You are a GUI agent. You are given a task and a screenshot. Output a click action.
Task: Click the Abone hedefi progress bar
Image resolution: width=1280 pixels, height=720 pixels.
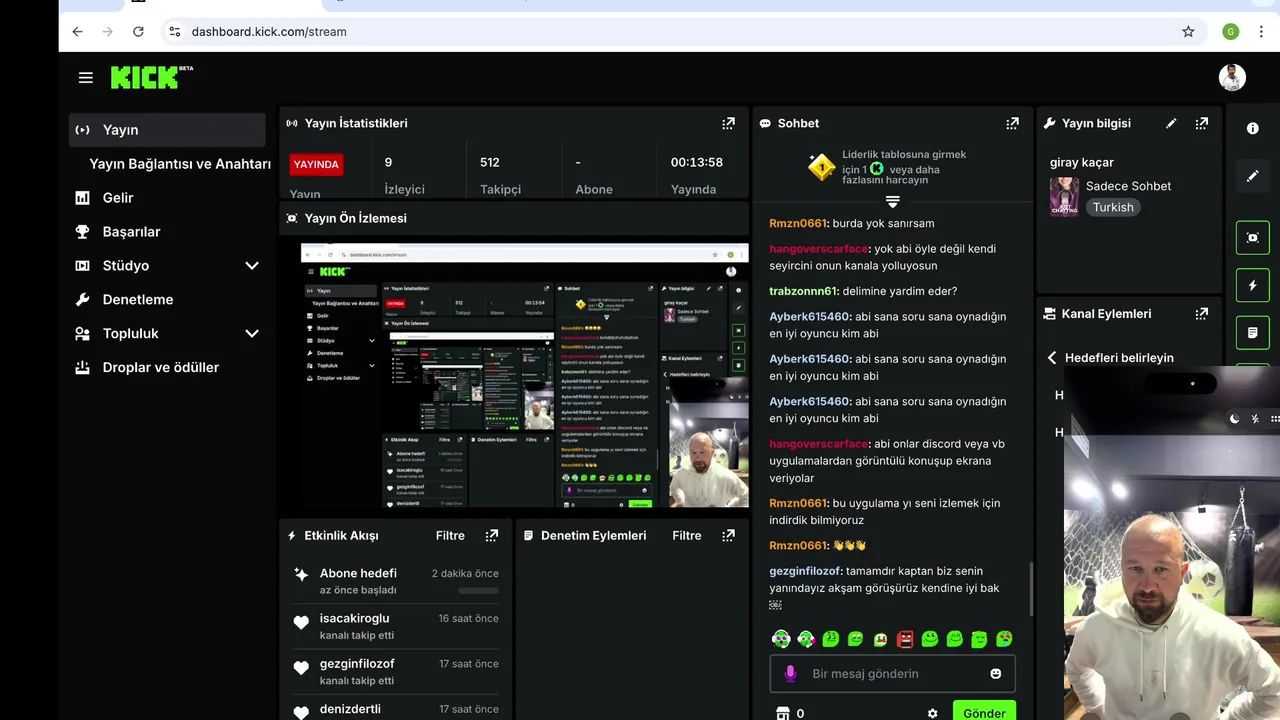478,591
